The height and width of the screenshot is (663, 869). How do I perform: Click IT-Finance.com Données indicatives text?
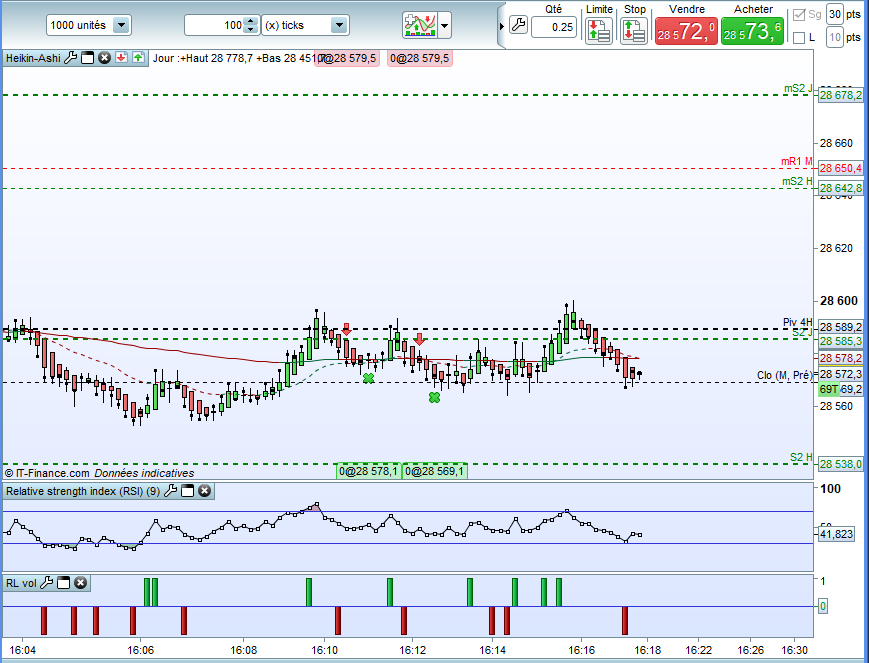pyautogui.click(x=100, y=473)
